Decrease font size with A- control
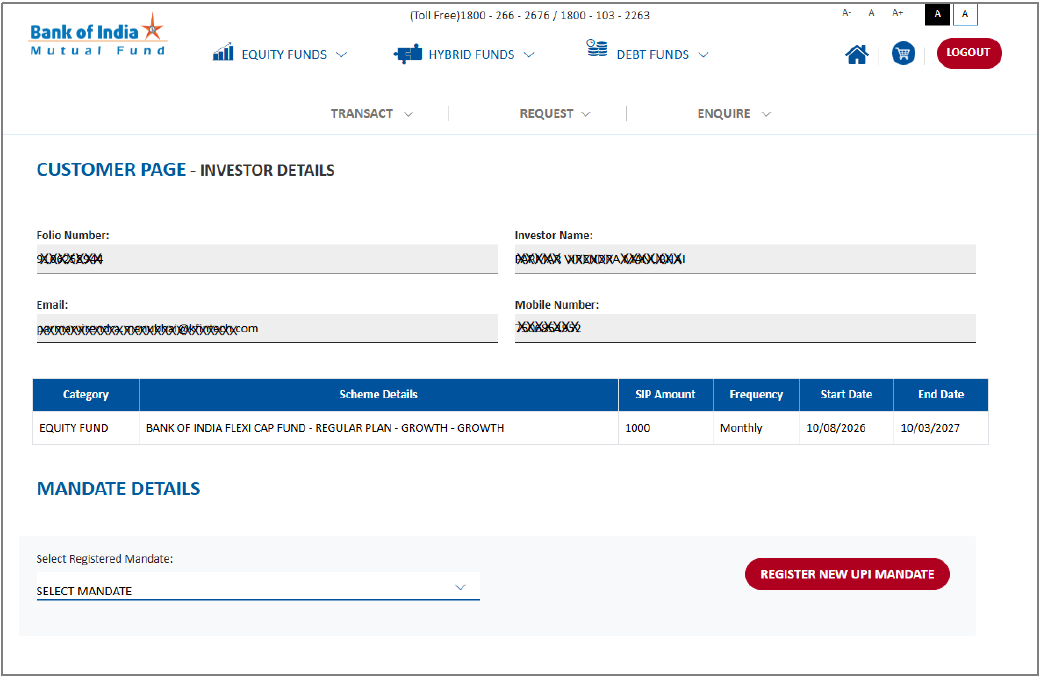Screen dimensions: 1041x677 pyautogui.click(x=846, y=13)
